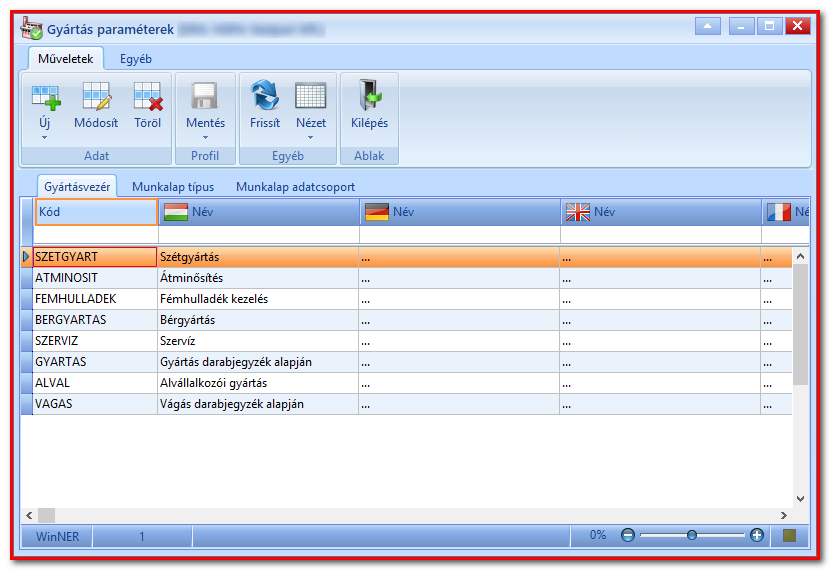
Task: Select the ALVAL code cell
Action: 95,383
